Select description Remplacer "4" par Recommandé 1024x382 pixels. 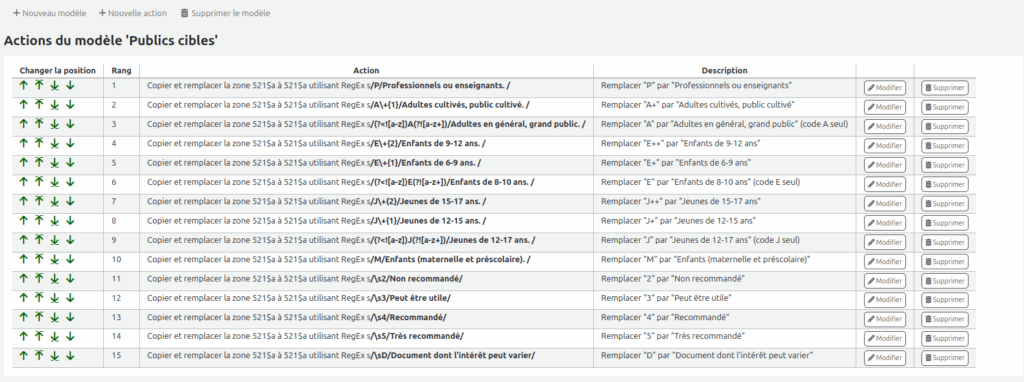[x=665, y=317]
